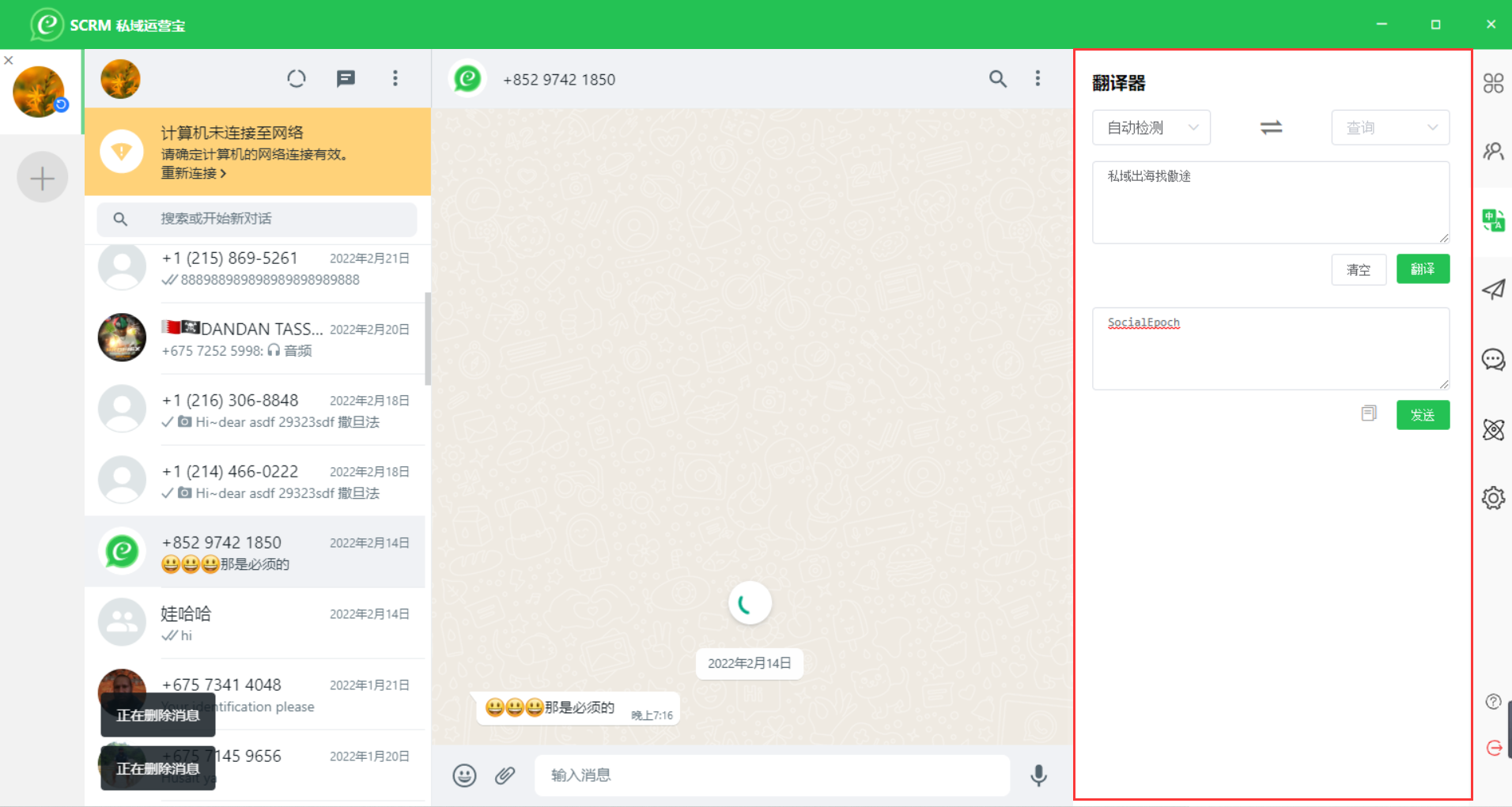Click the profile avatar above the chat list
Viewport: 1512px width, 807px height.
click(x=120, y=78)
